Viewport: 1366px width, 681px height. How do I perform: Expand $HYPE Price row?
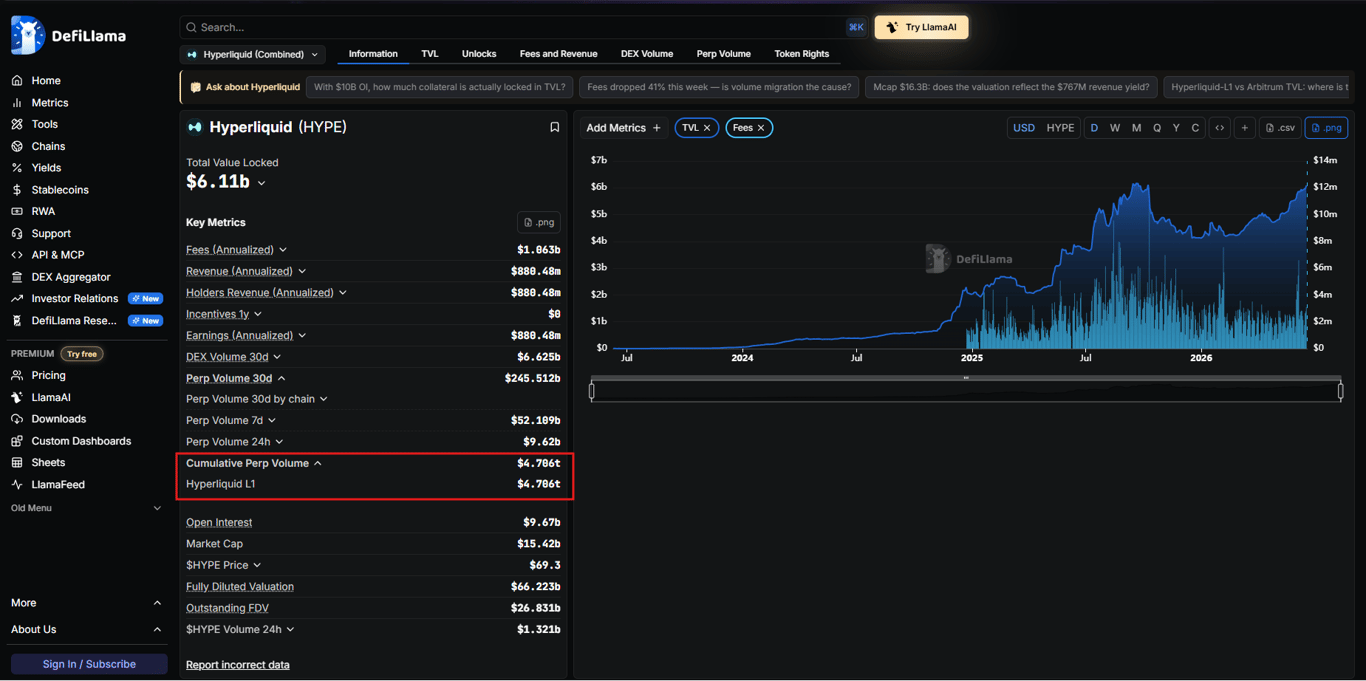[257, 566]
